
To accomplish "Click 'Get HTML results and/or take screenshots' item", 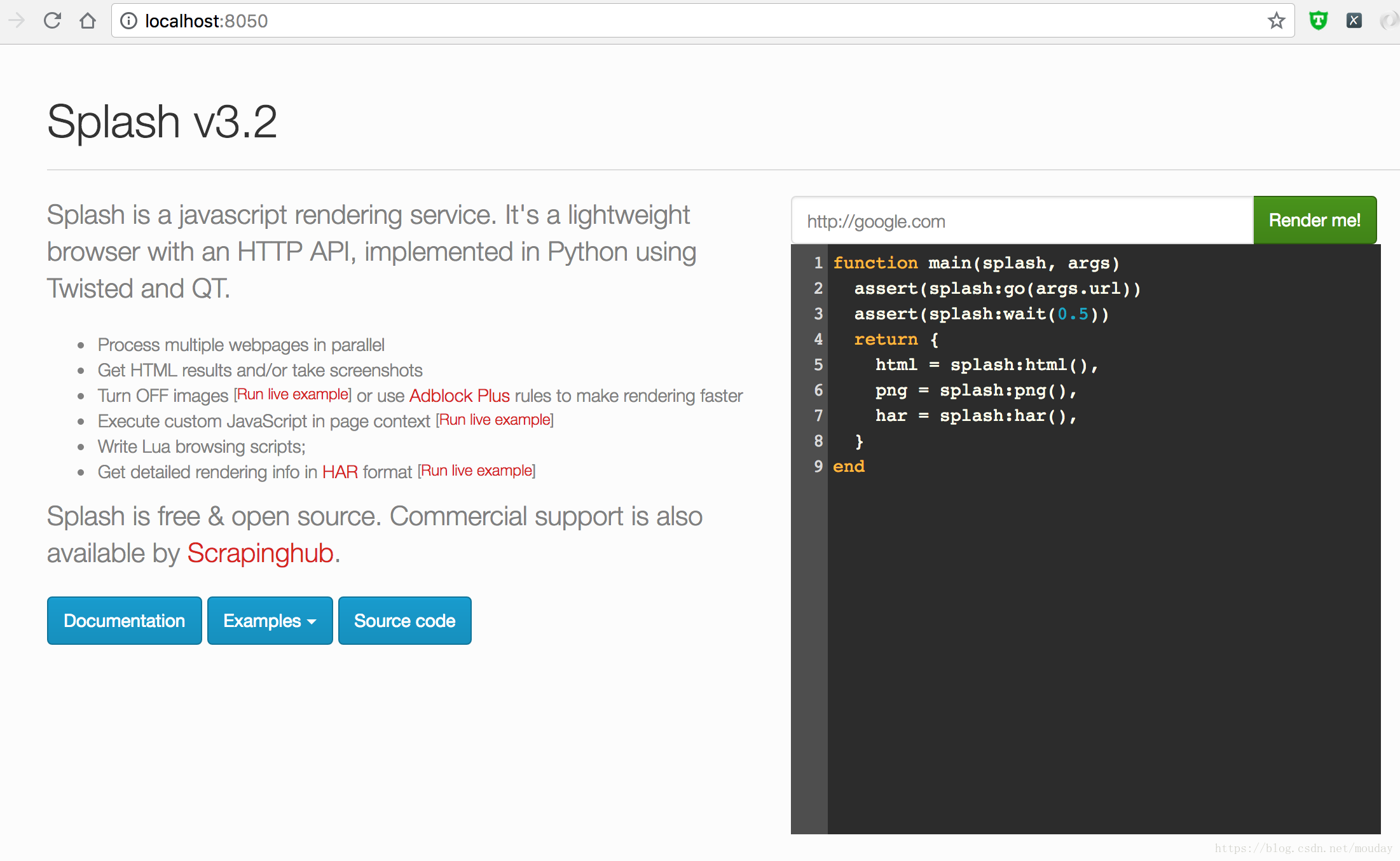I will (x=260, y=370).
